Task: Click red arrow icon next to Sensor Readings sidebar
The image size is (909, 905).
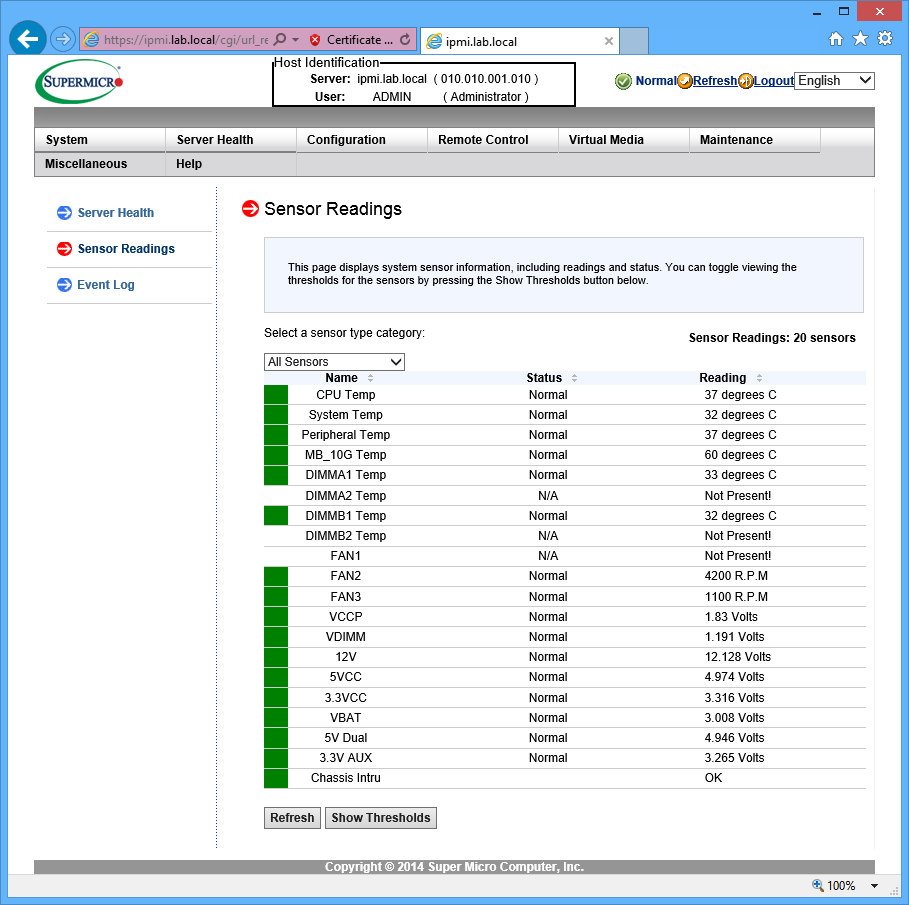Action: [64, 249]
